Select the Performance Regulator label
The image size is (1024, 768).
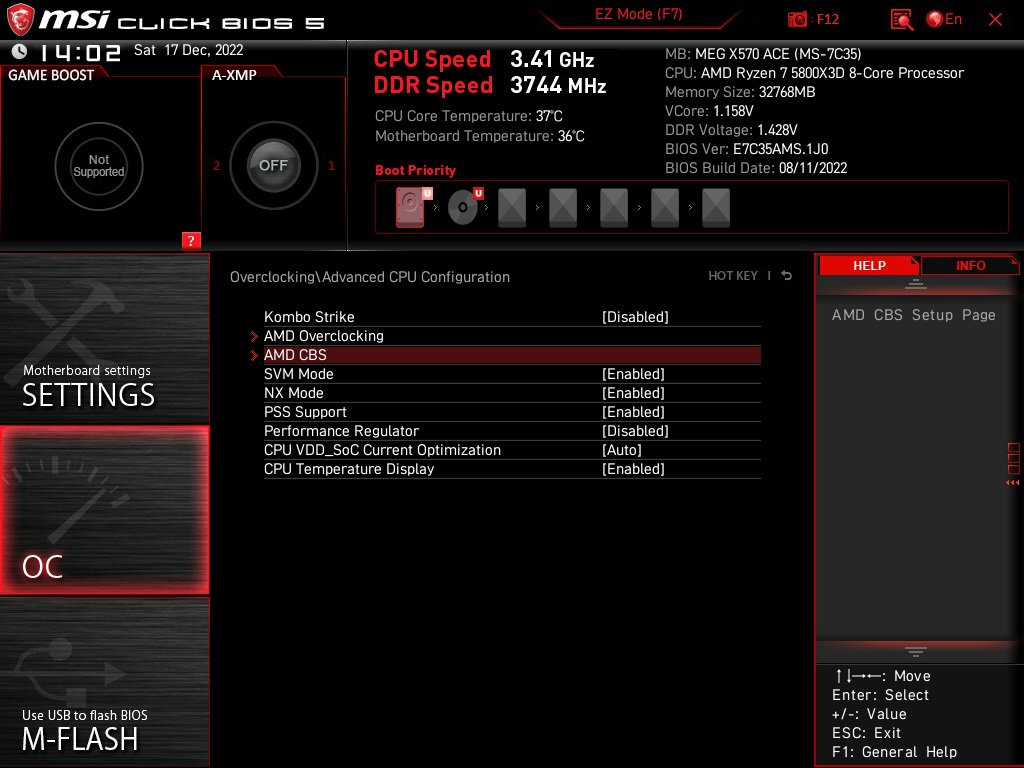(x=341, y=430)
